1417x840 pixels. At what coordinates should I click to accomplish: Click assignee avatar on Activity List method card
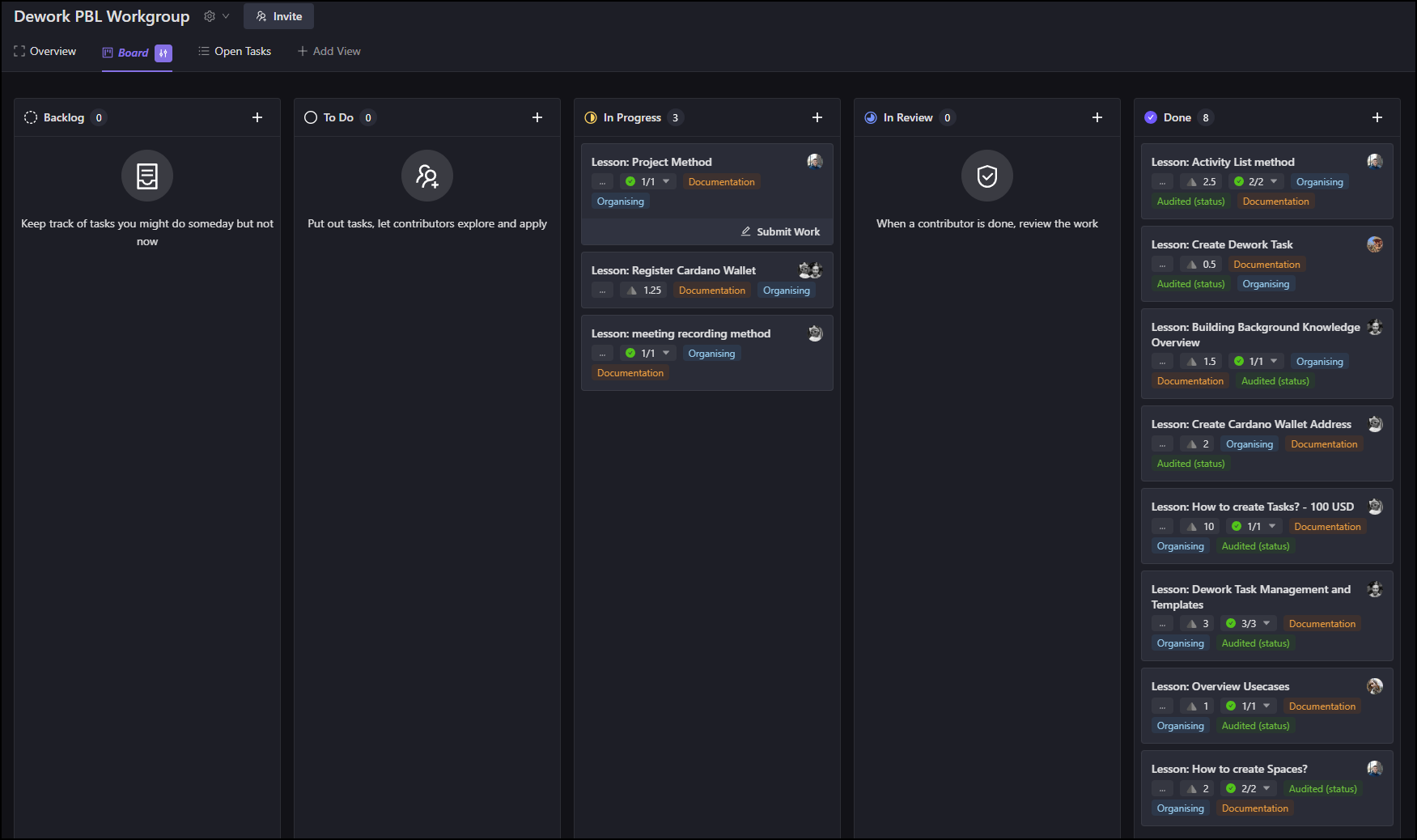coord(1375,161)
